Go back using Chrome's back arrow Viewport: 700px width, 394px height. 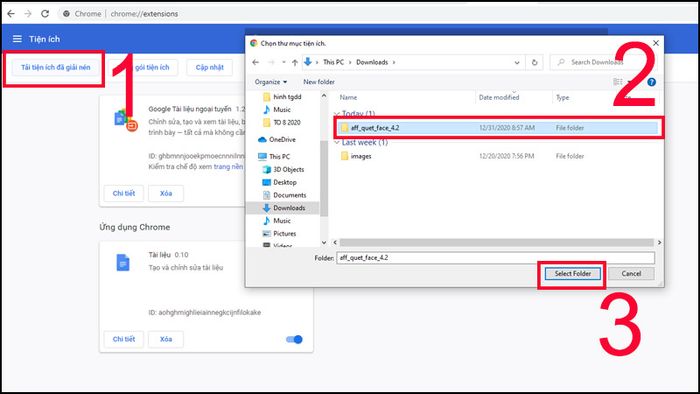11,14
